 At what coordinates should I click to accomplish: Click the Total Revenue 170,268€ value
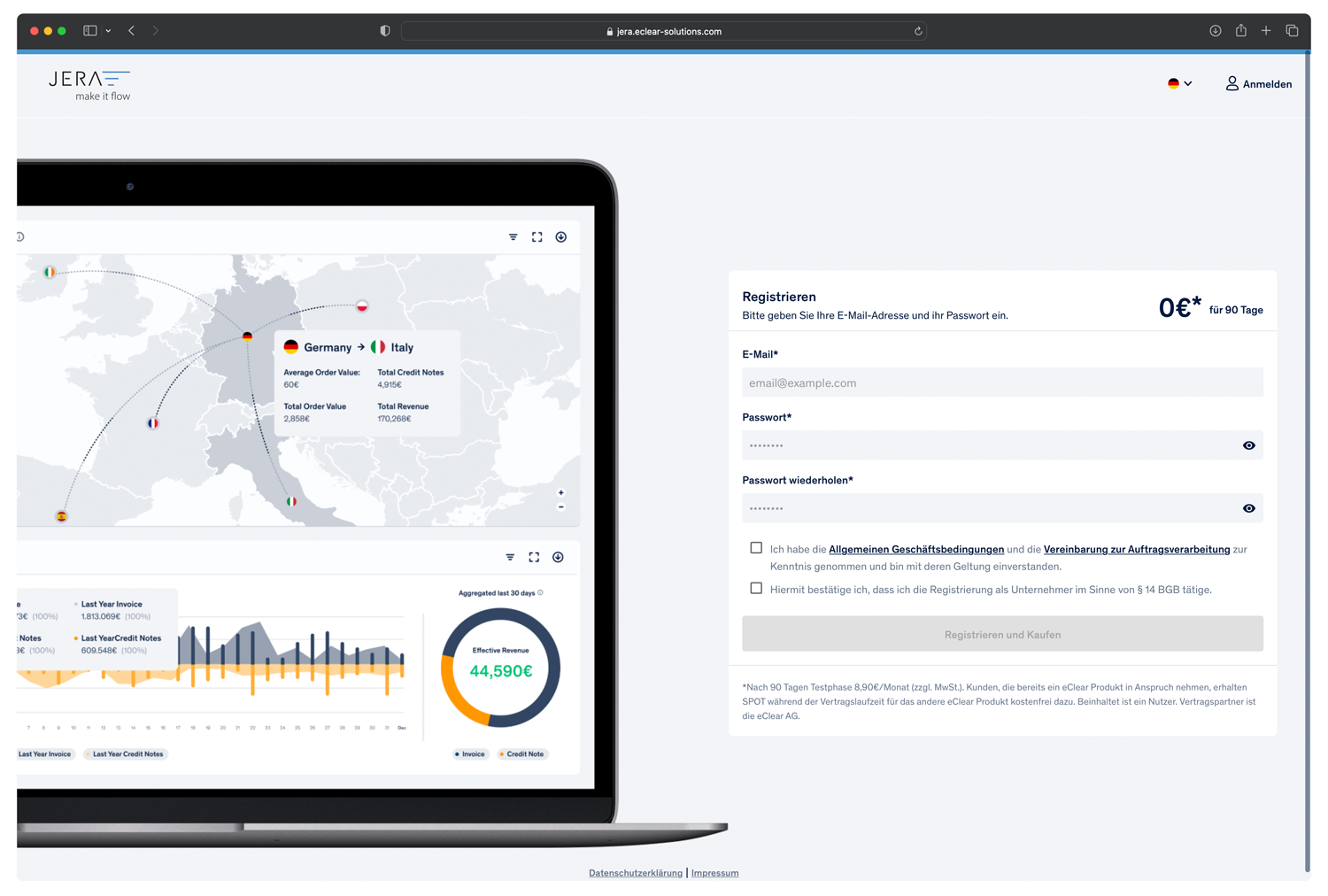[394, 419]
